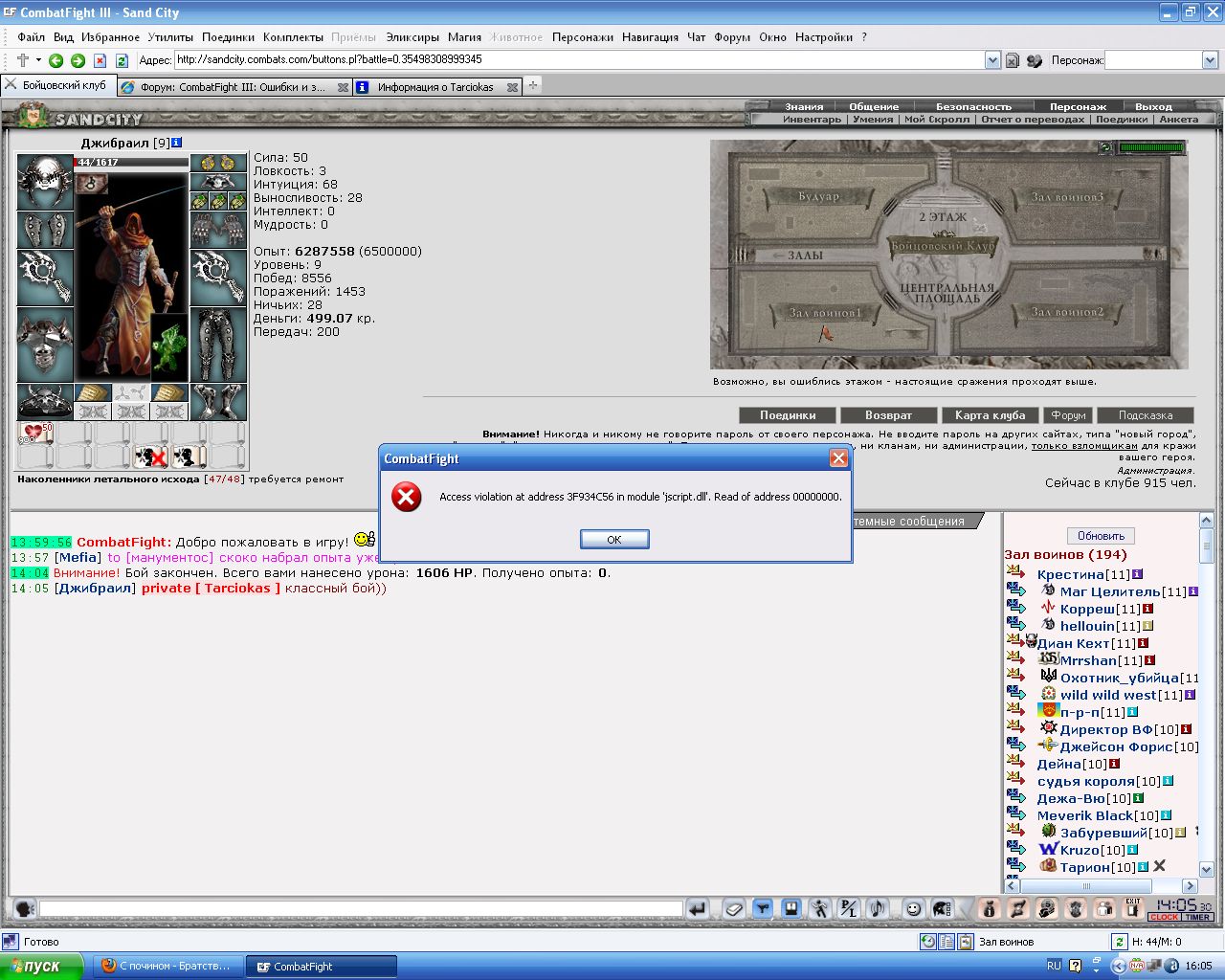Image resolution: width=1225 pixels, height=980 pixels.
Task: Click the Карта клуба button
Action: coord(990,415)
